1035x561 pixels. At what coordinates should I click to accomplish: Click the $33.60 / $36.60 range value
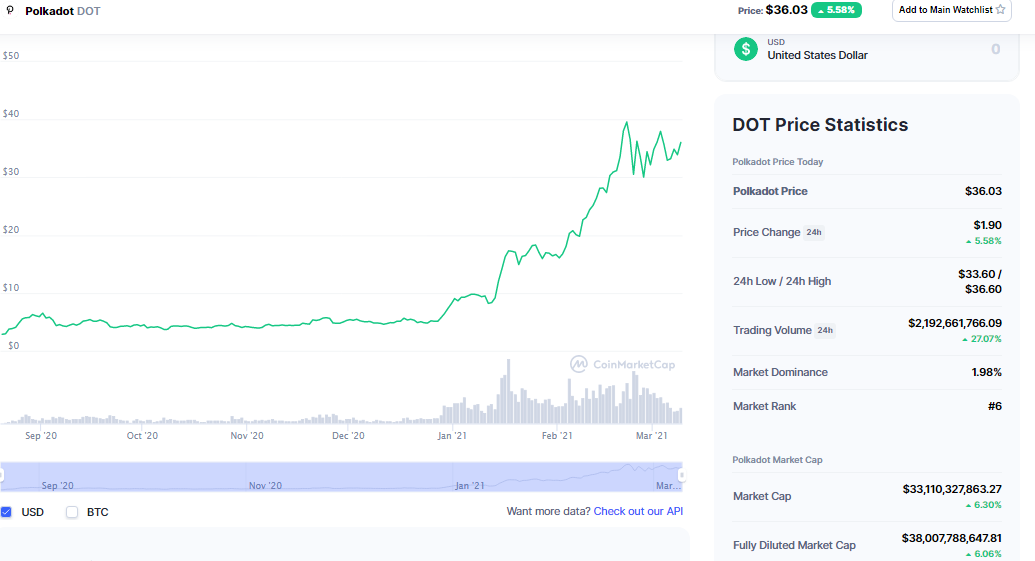[980, 281]
